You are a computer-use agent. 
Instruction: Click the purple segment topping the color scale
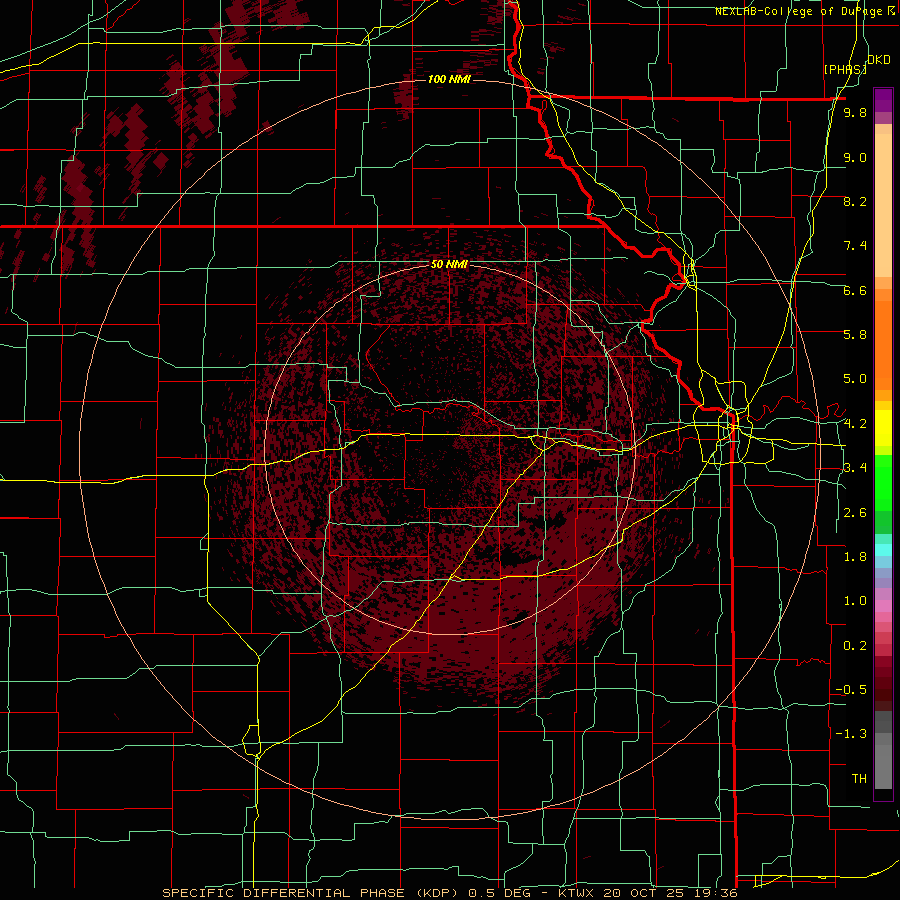tap(883, 100)
